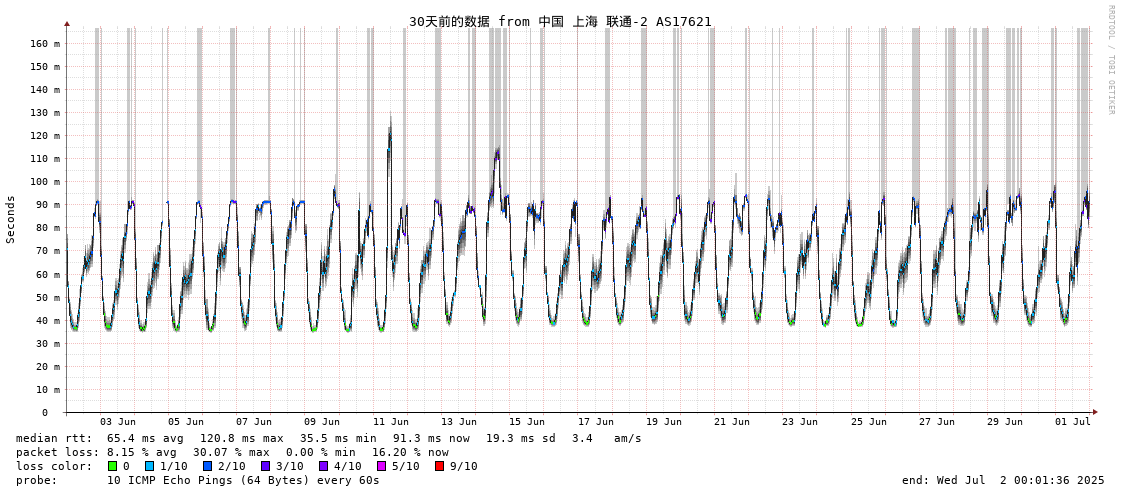Screen dimensions: 1121x494
Task: Click the 10 m y-axis value
Action: (48, 390)
